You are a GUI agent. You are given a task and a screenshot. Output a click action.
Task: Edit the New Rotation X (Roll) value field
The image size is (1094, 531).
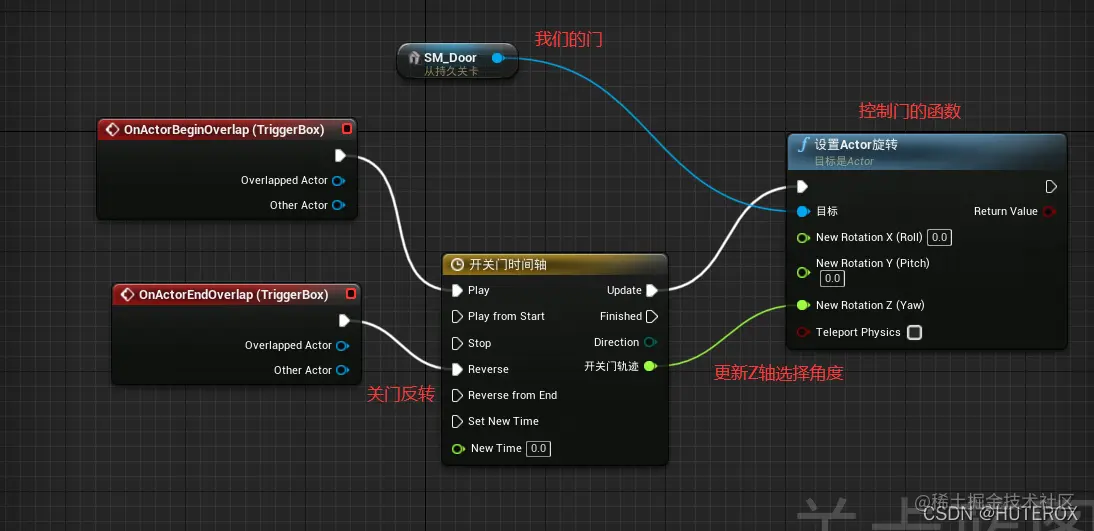939,237
